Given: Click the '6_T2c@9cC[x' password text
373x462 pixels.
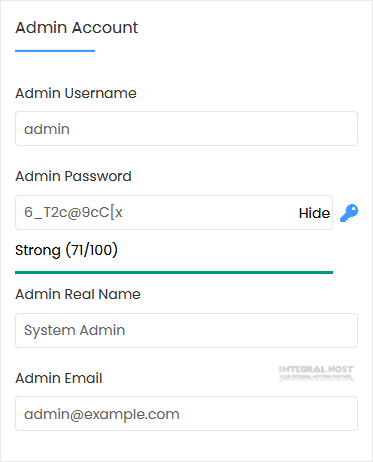Looking at the screenshot, I should click(x=73, y=212).
